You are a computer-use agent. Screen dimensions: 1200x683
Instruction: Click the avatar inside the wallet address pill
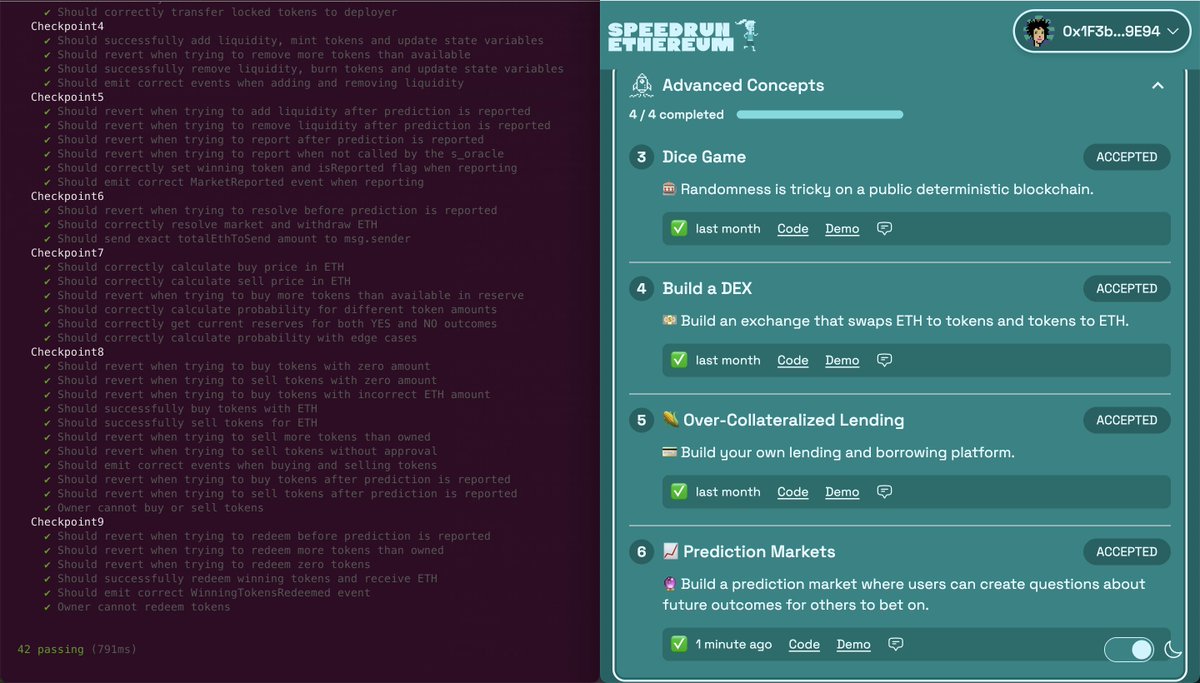[x=1036, y=31]
